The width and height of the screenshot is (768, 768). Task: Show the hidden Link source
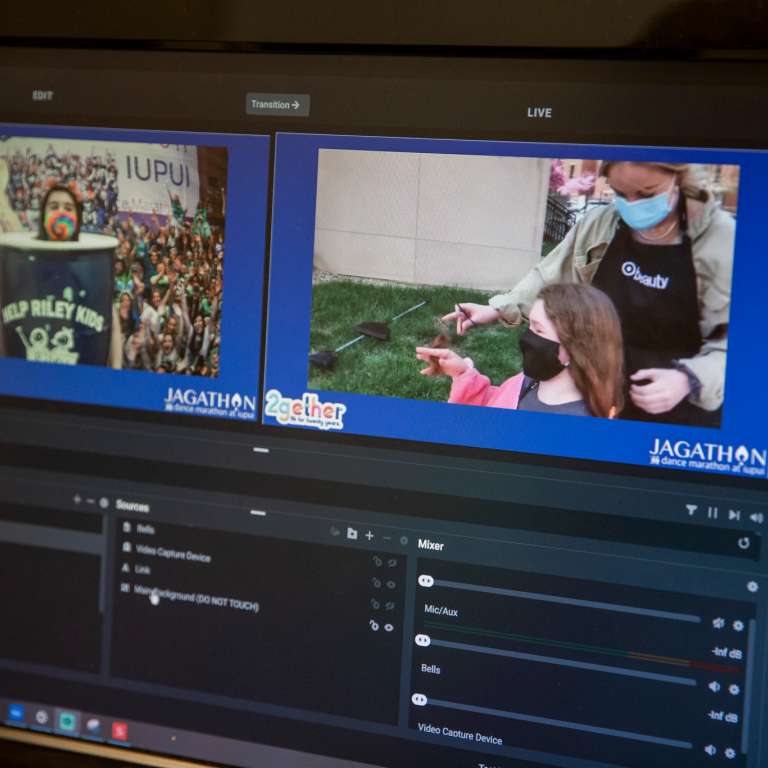(390, 606)
